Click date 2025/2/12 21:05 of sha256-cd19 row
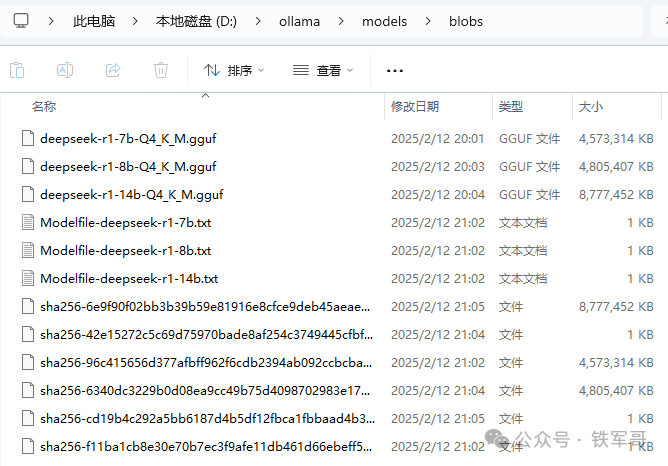668x466 pixels. (x=438, y=419)
